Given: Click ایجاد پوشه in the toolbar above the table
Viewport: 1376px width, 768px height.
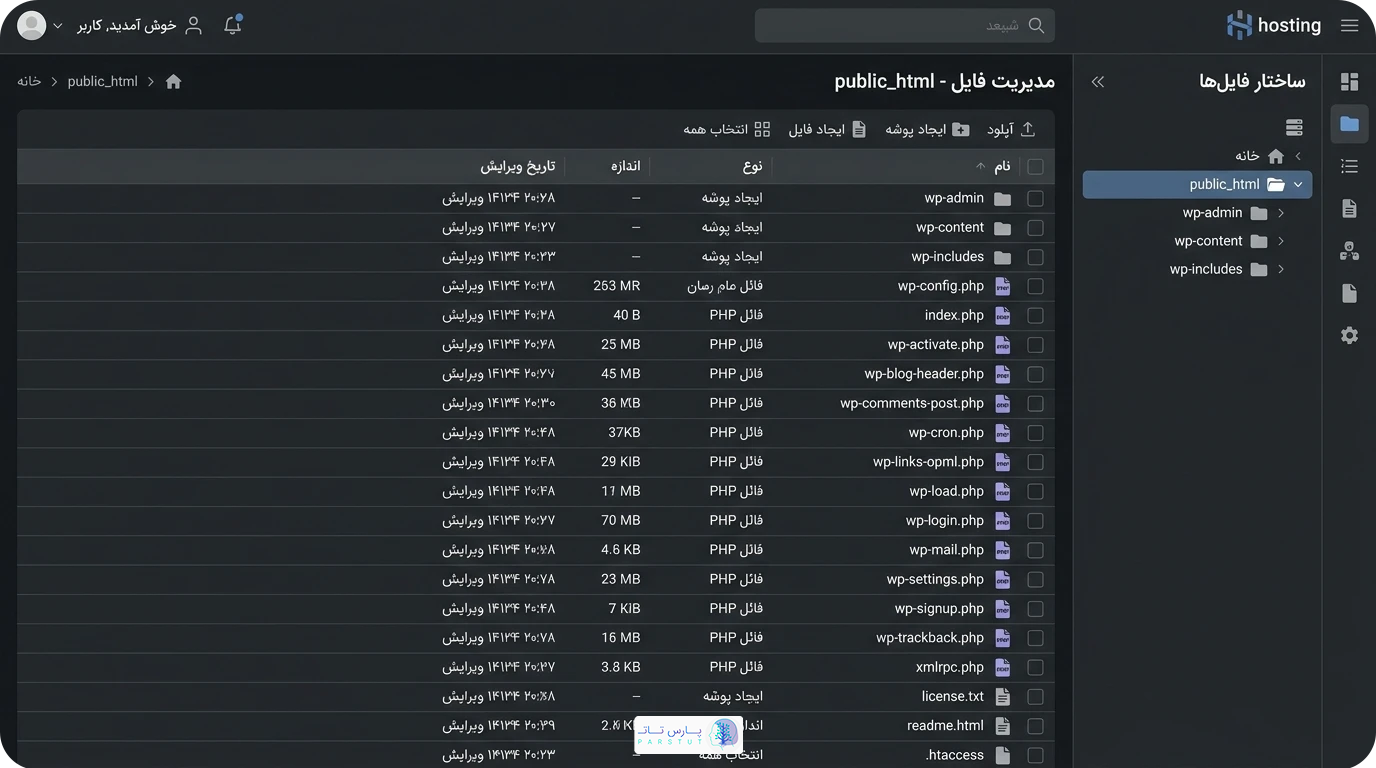Looking at the screenshot, I should coord(927,130).
